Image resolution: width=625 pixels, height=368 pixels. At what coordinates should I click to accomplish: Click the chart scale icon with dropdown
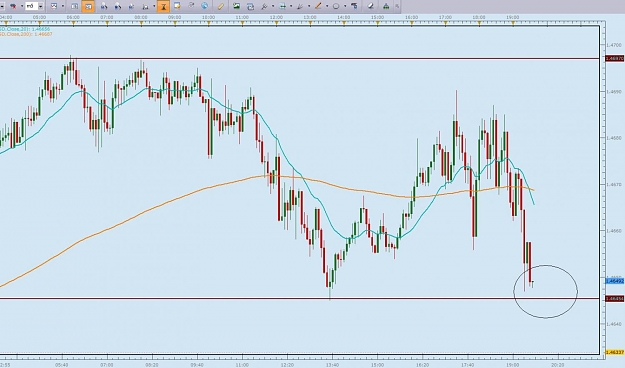pos(145,7)
